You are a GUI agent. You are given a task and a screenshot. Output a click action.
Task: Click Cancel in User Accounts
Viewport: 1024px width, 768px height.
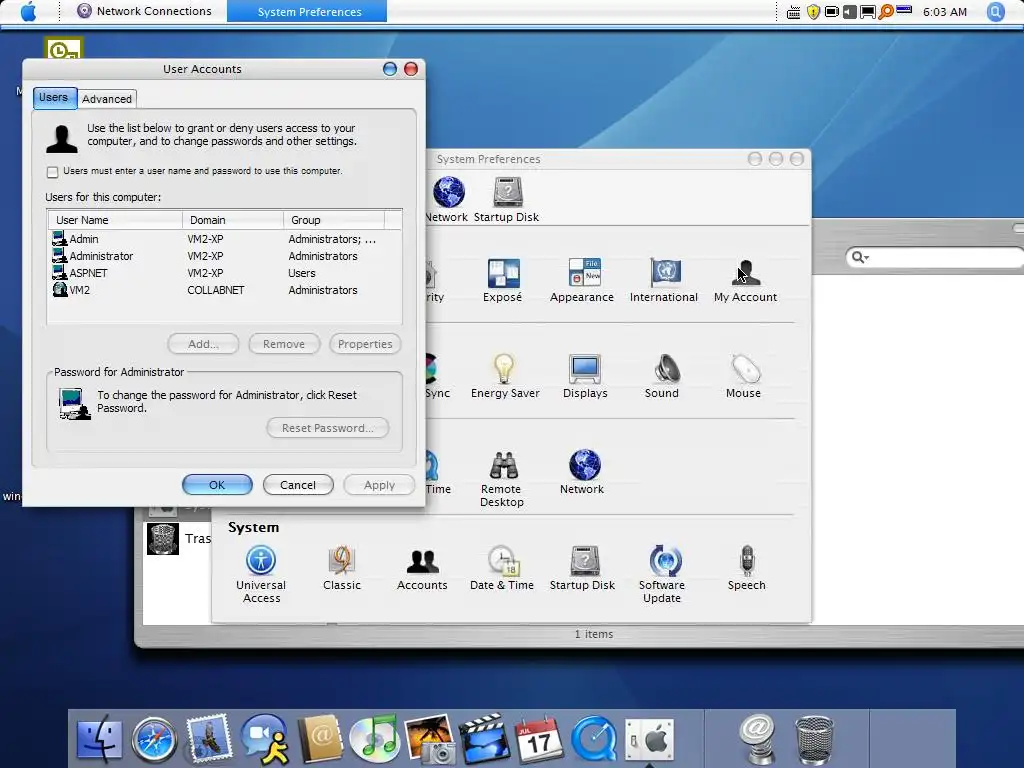tap(298, 485)
